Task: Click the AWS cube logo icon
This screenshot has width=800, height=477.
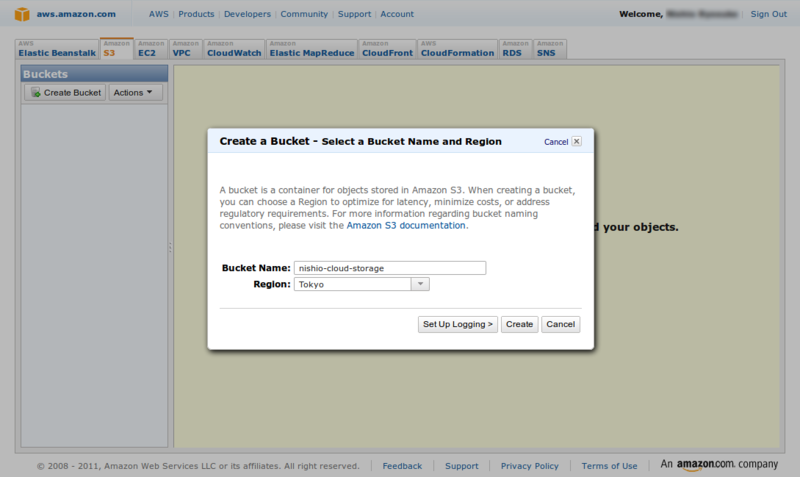Action: 22,14
